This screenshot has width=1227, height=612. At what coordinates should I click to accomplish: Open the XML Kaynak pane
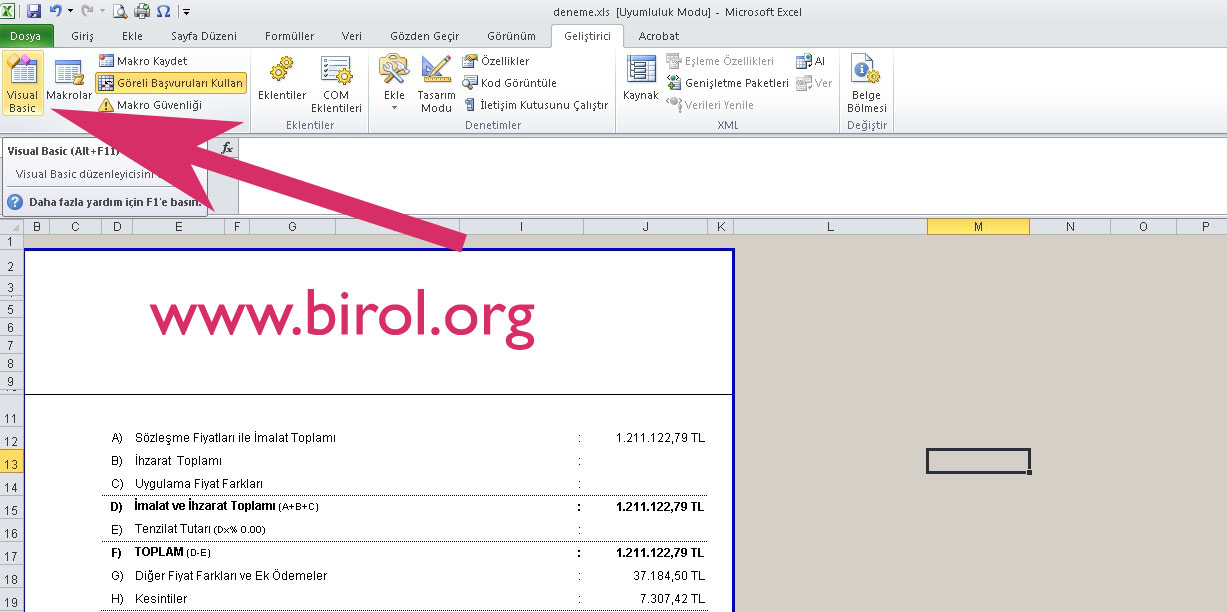pos(640,80)
